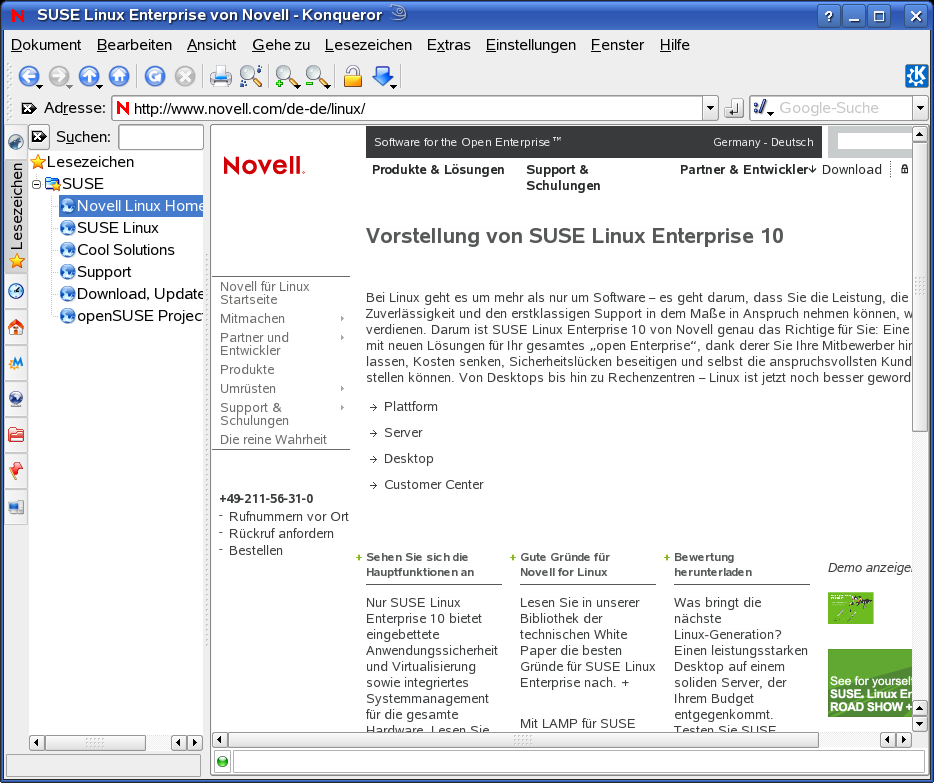The width and height of the screenshot is (934, 783).
Task: Expand the Partner und Entwickler submenu arrow
Action: pyautogui.click(x=343, y=338)
